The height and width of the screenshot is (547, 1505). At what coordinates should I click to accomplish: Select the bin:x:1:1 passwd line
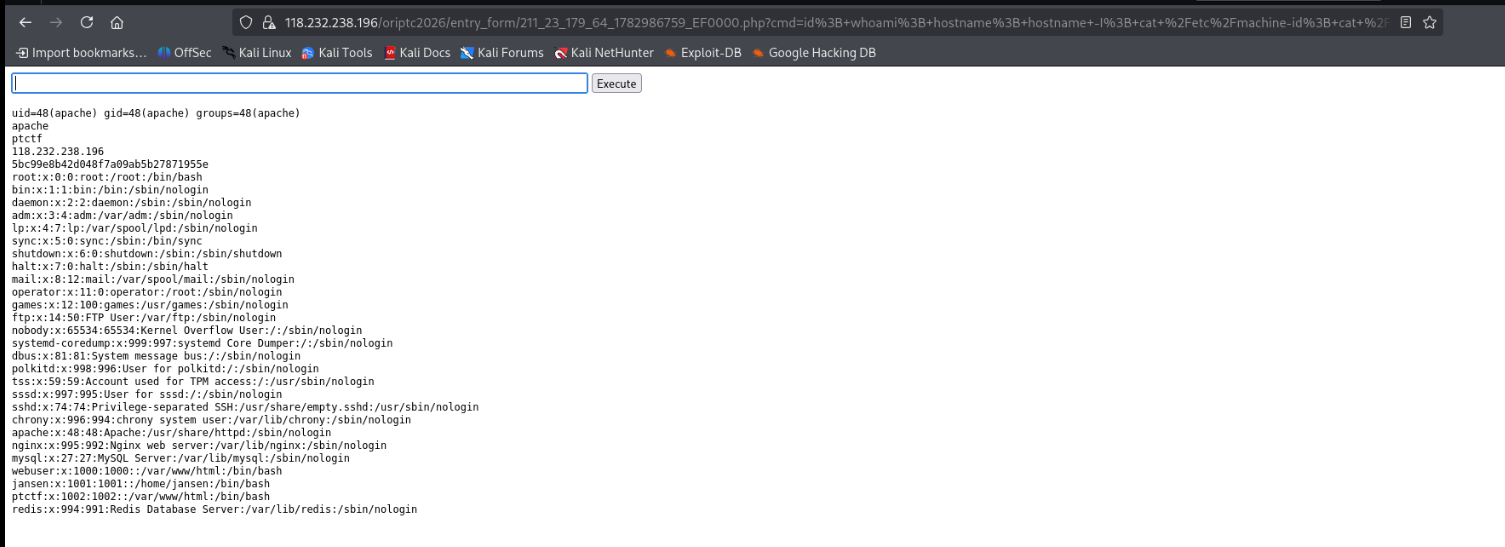tap(110, 190)
